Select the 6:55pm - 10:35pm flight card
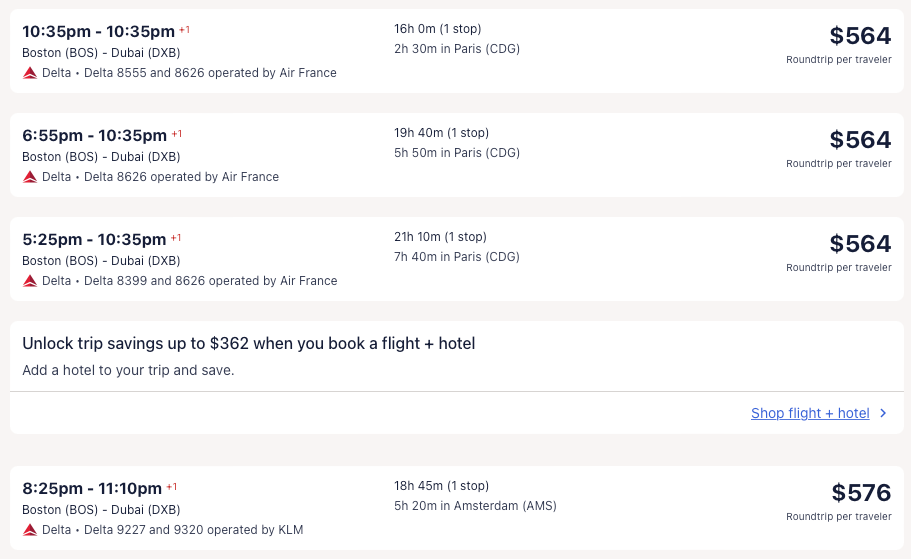 94,135
